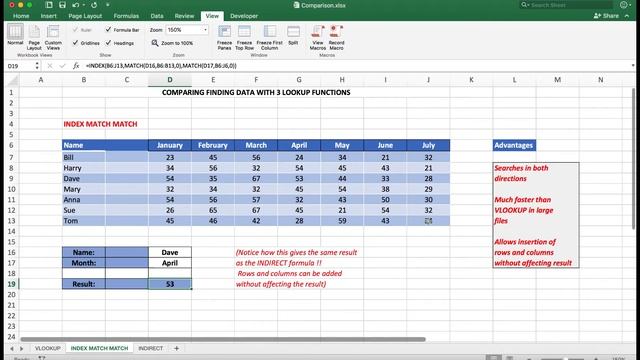Click the Redo icon in title bar

tap(94, 5)
